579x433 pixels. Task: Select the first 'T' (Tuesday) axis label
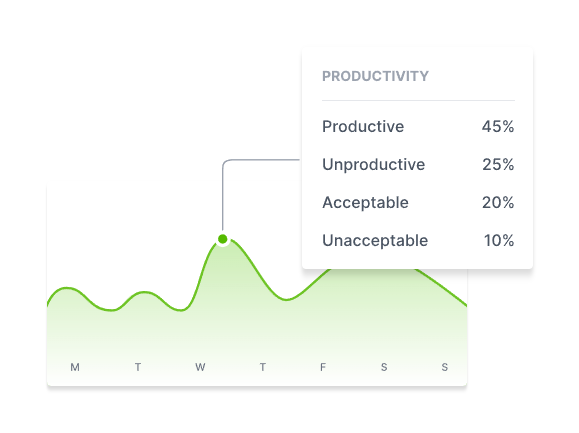tap(138, 367)
